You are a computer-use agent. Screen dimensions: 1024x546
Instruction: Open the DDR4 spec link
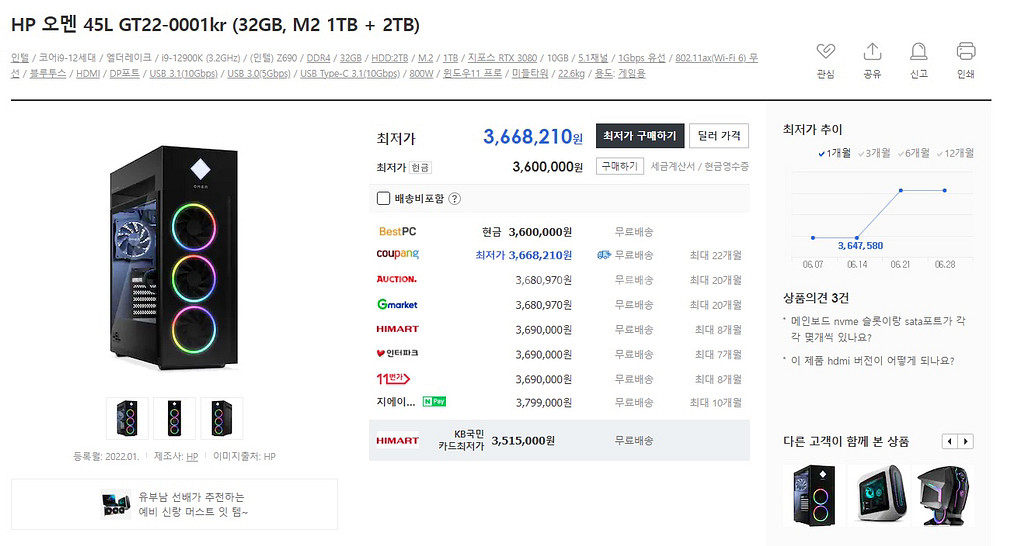tap(319, 58)
